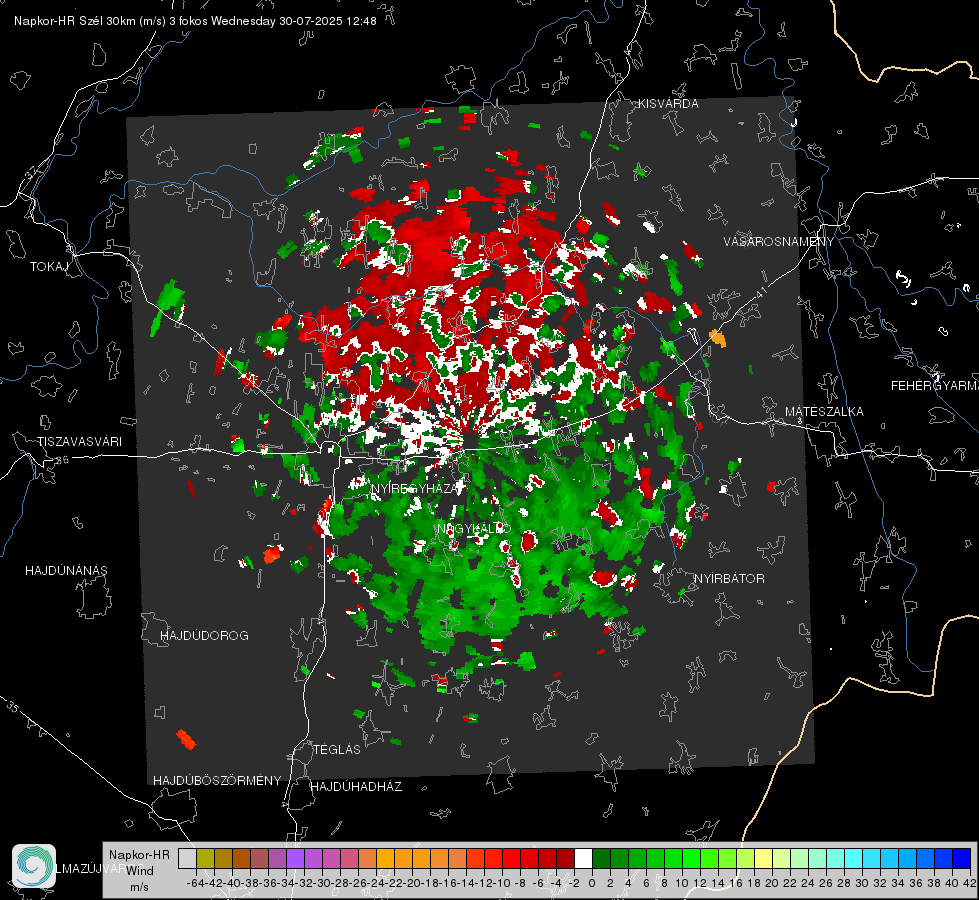Click the legend caption Napkor-HR Wind m/s

click(139, 871)
